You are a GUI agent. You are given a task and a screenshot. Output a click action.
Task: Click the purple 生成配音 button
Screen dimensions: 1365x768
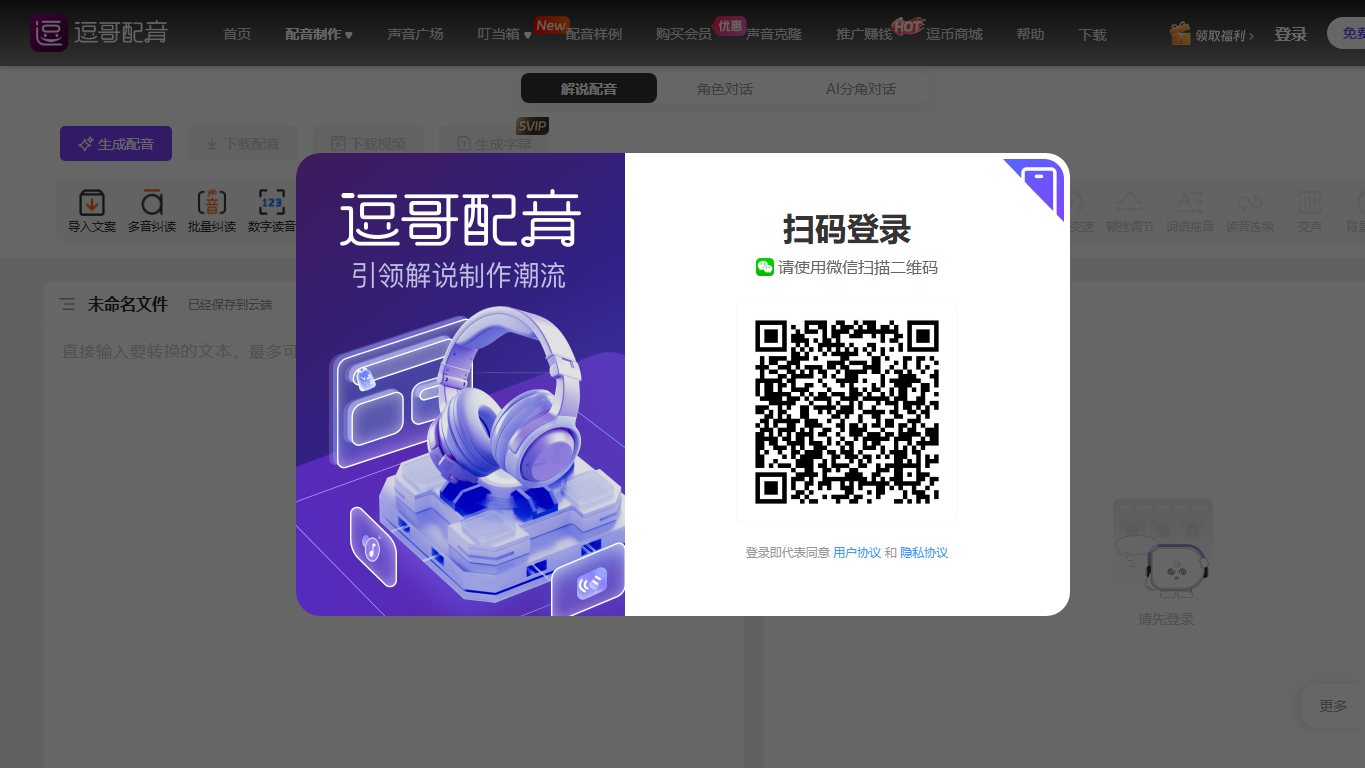tap(116, 144)
